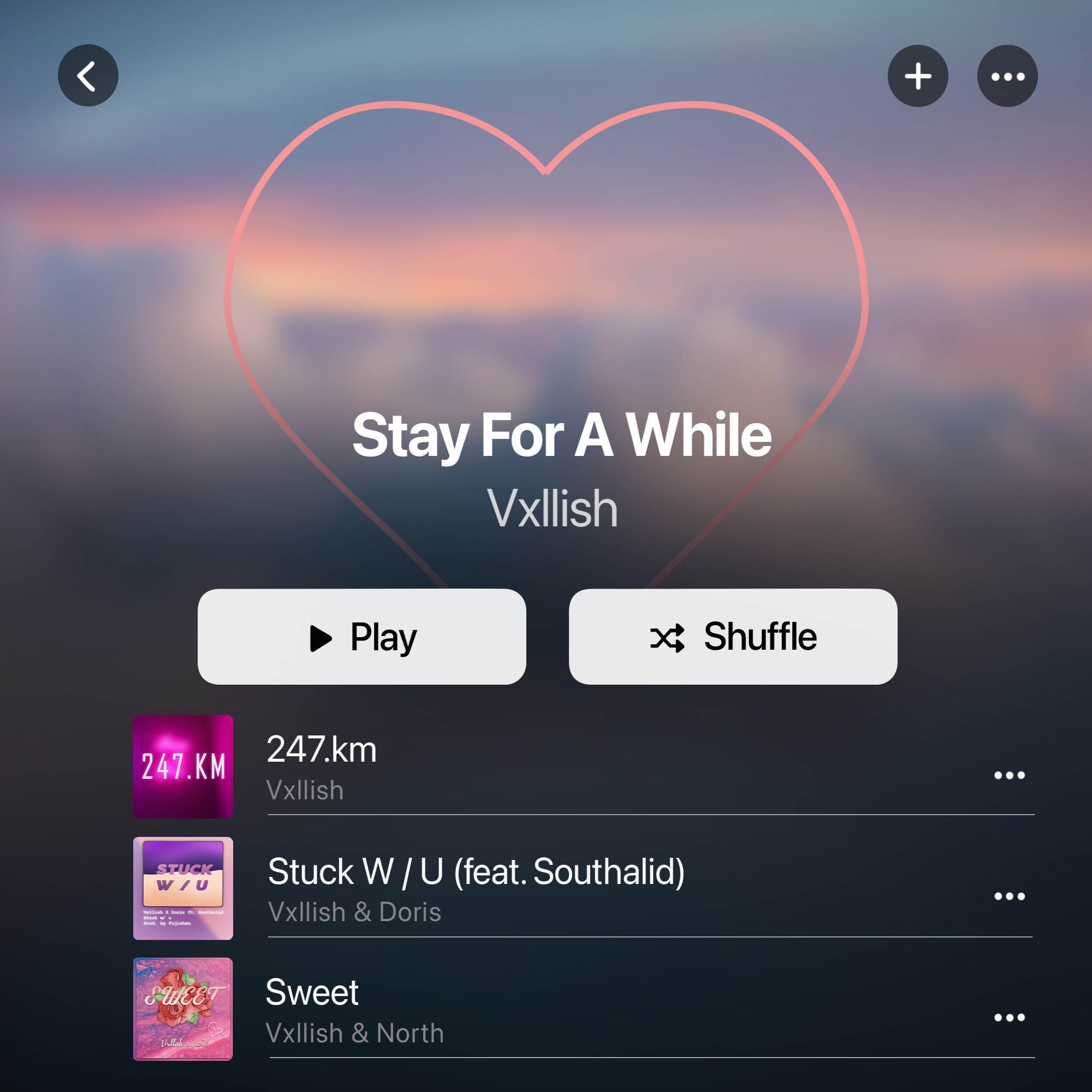Start album playback with Play button
This screenshot has width=1092, height=1092.
pyautogui.click(x=362, y=637)
